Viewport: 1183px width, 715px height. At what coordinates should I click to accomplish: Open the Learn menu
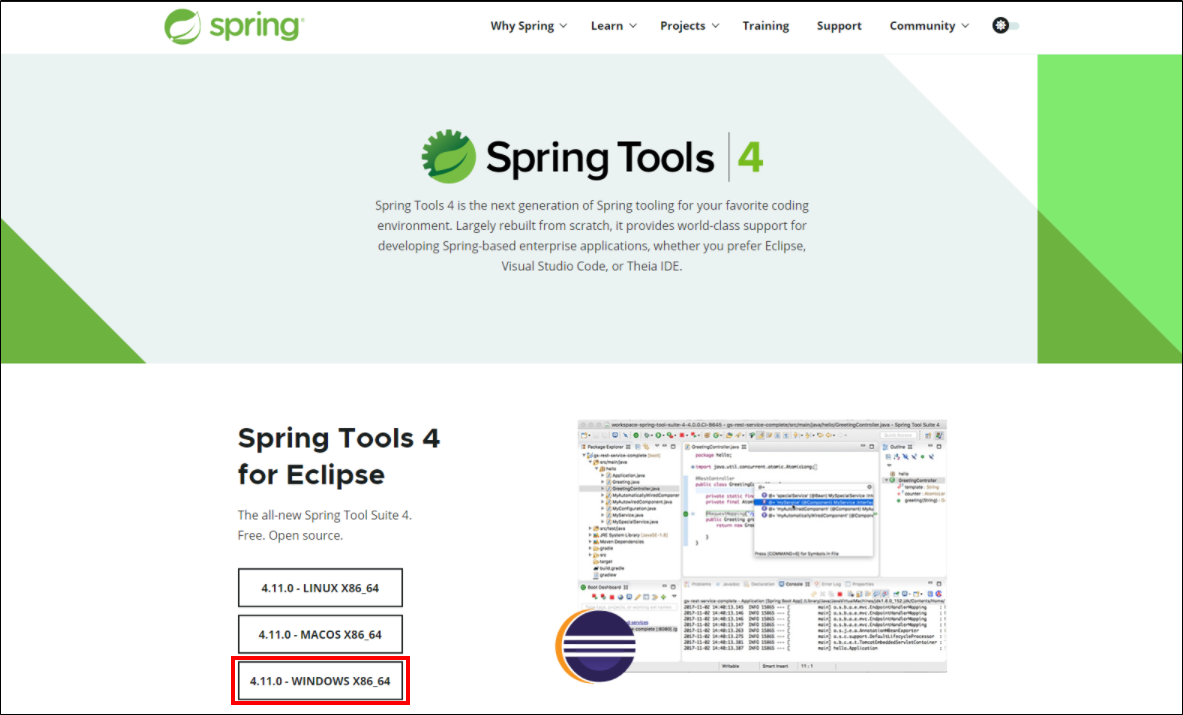607,26
